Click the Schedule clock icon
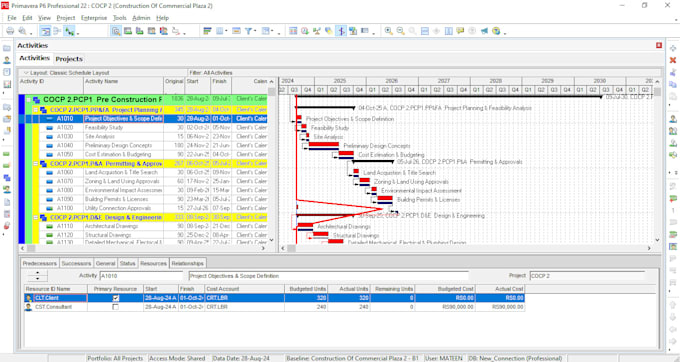The image size is (680, 362). 305,31
